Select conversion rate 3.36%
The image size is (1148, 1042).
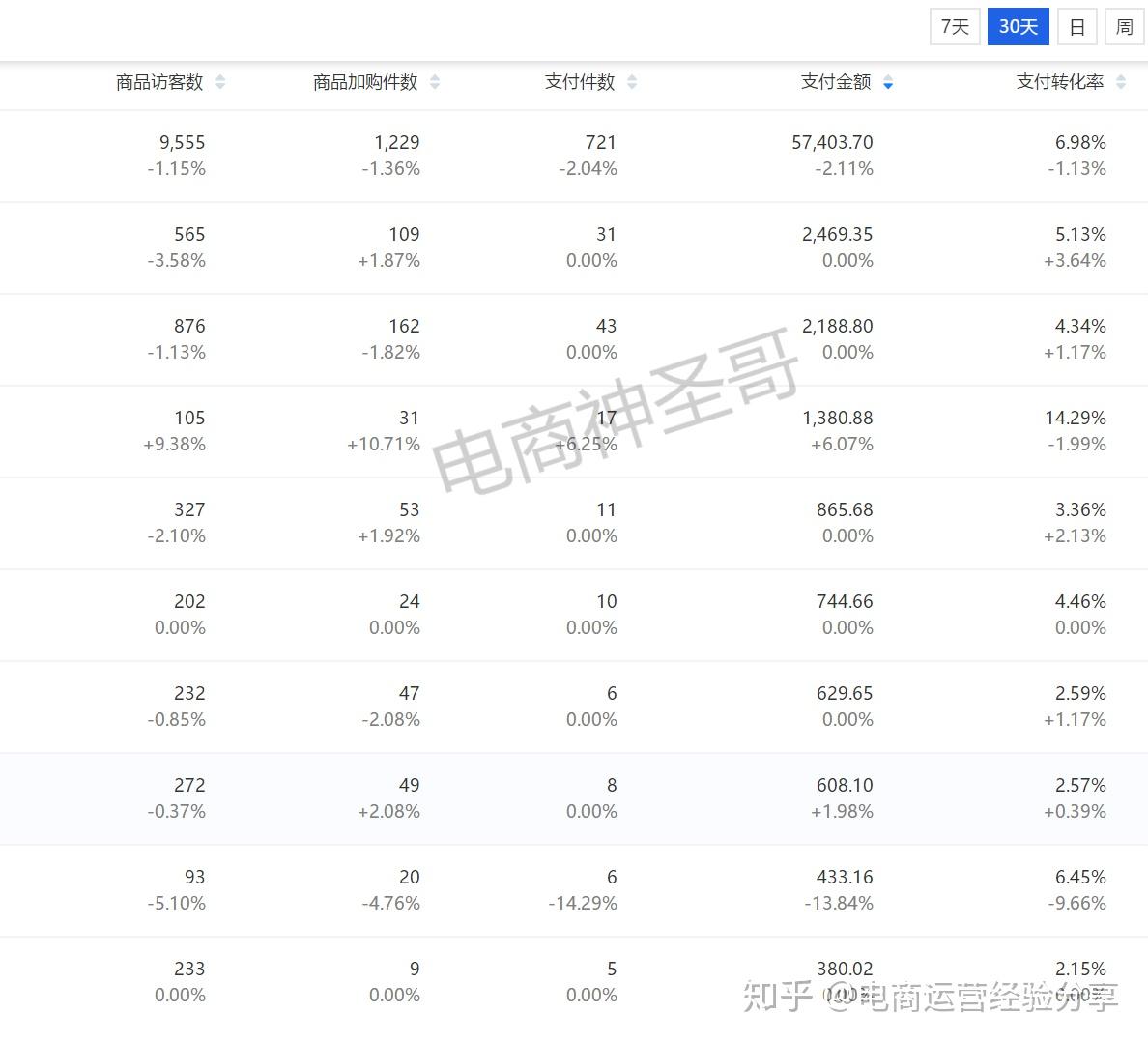click(1080, 509)
